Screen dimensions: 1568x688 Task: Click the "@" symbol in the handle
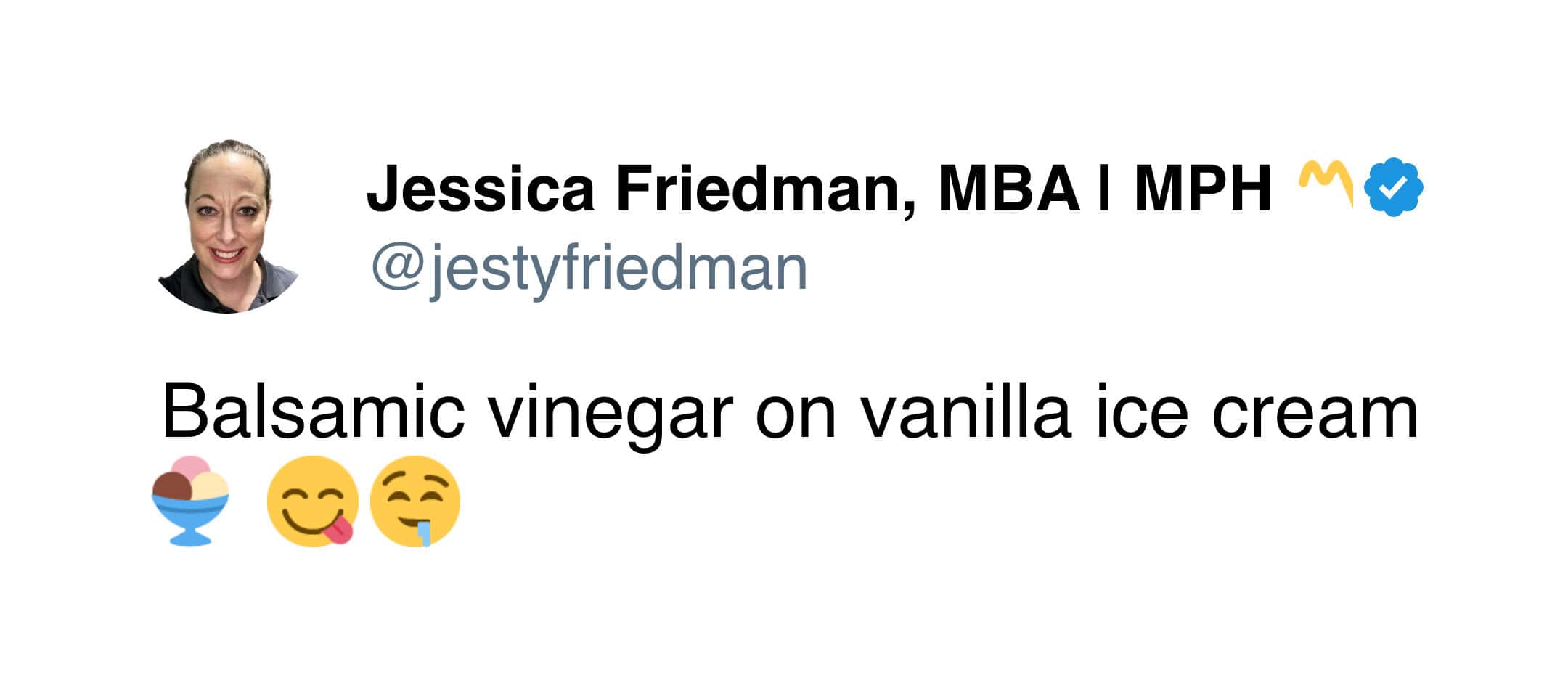[x=396, y=268]
